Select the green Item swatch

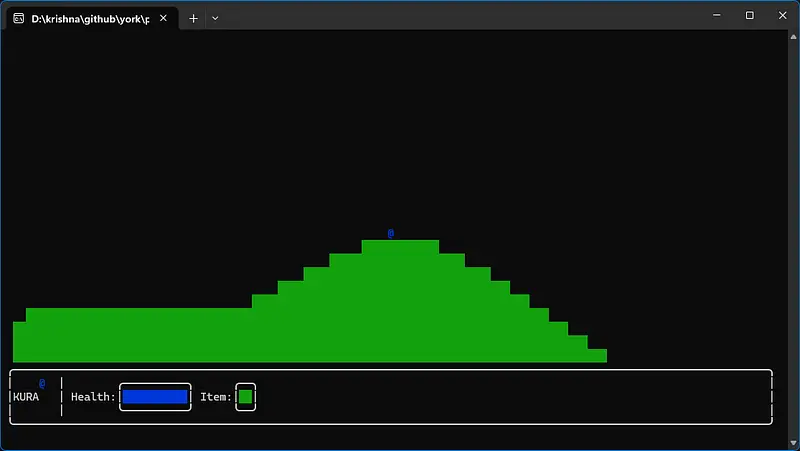tap(245, 397)
